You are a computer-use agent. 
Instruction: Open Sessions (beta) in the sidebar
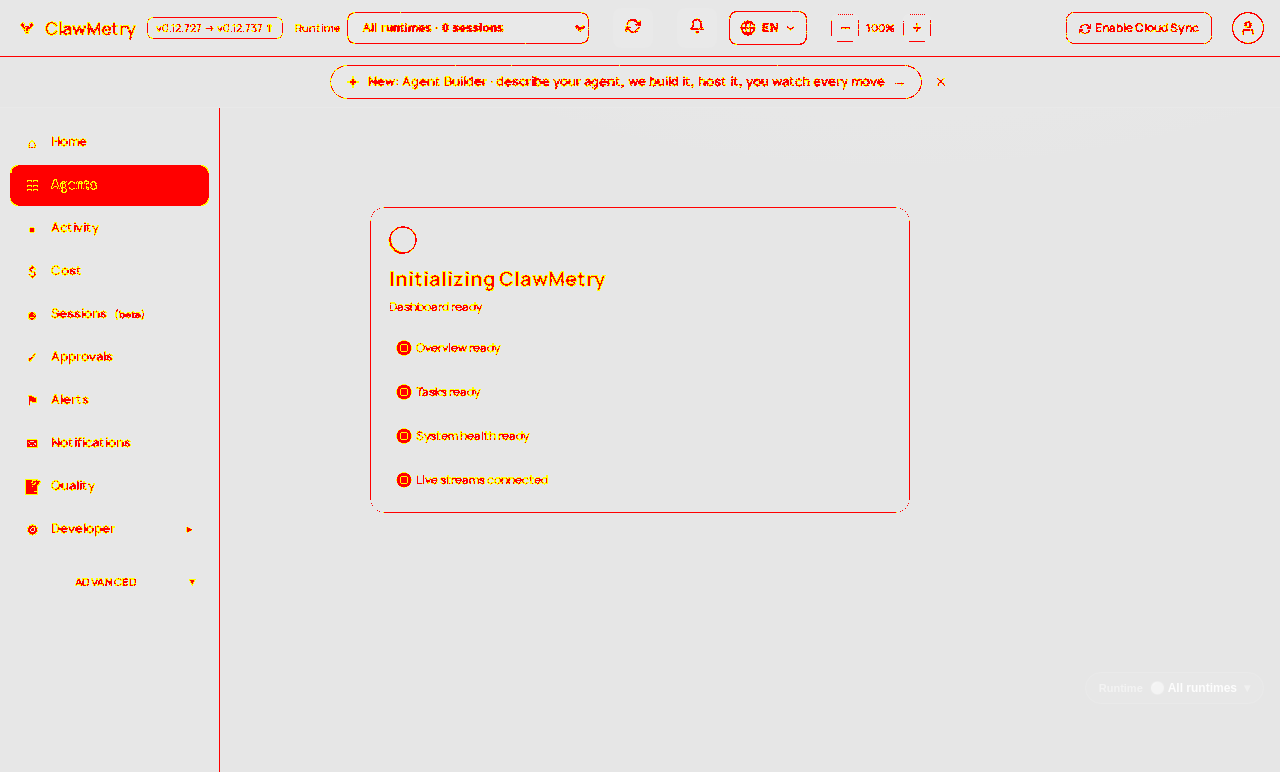click(109, 314)
